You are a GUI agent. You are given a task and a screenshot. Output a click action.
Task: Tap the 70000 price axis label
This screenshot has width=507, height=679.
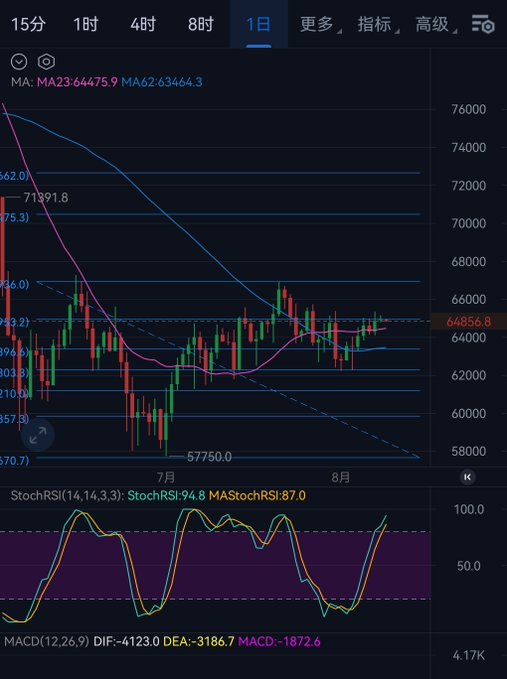tap(468, 223)
